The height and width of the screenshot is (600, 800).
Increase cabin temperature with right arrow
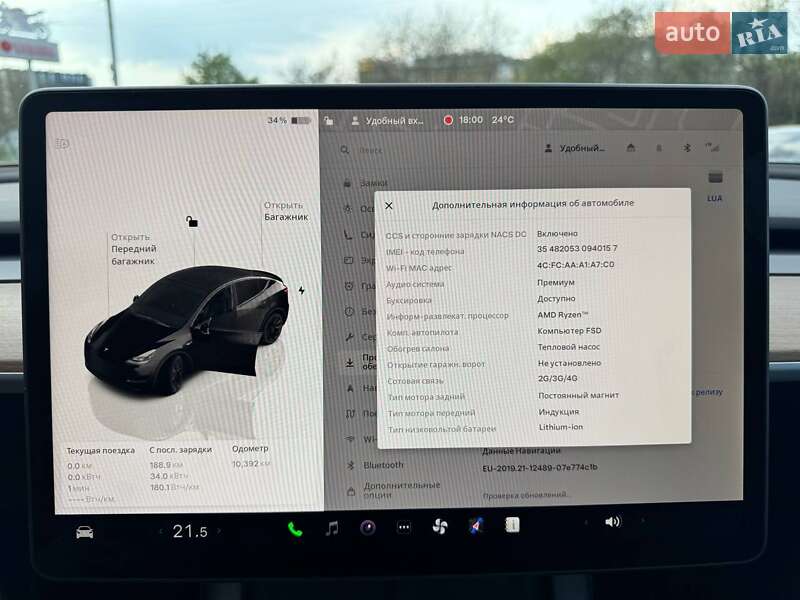[219, 531]
